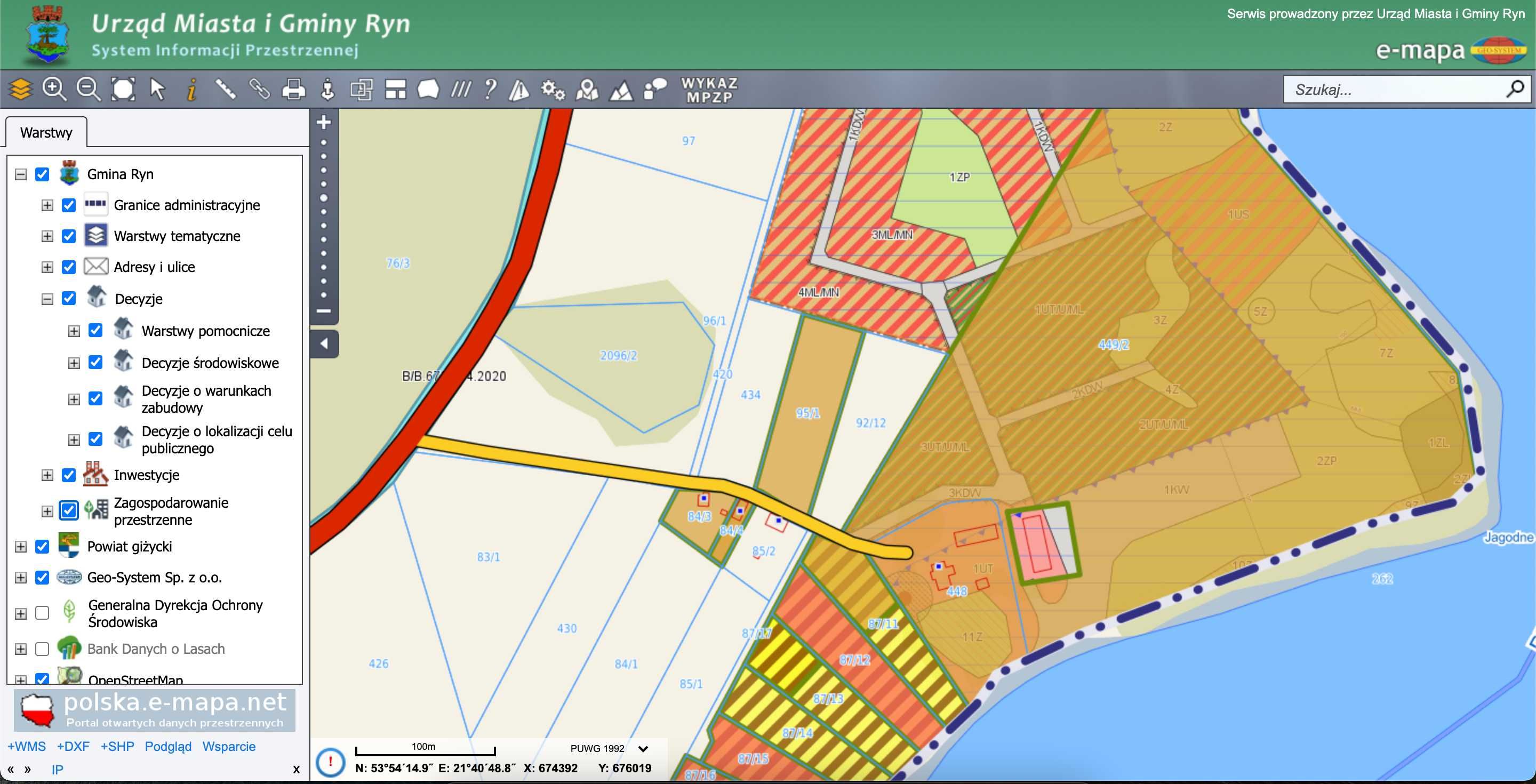Screen dimensions: 1536x784
Task: Expand Warstwy pomocnicze node
Action: pyautogui.click(x=74, y=331)
